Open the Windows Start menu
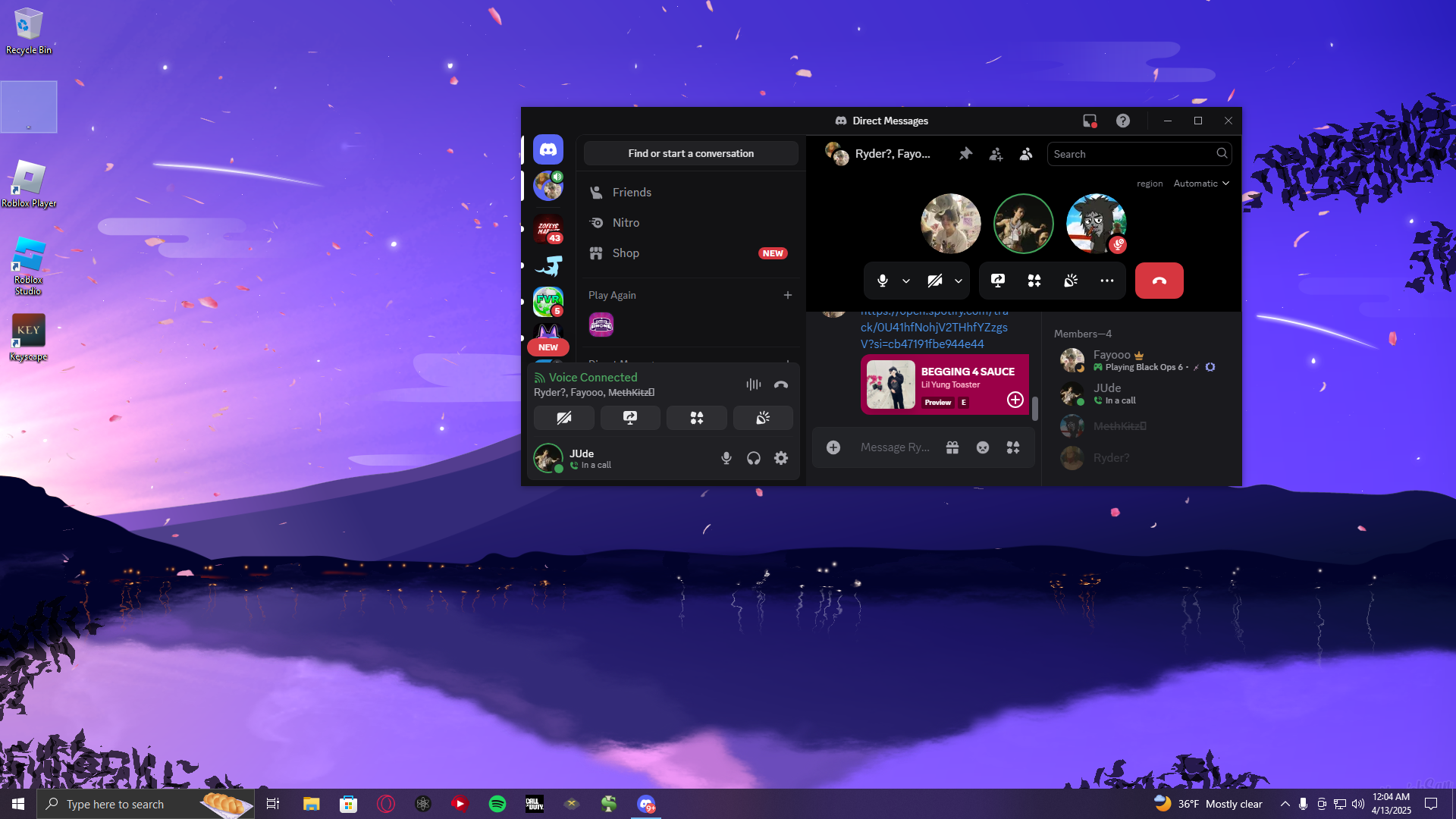The height and width of the screenshot is (819, 1456). 18,804
